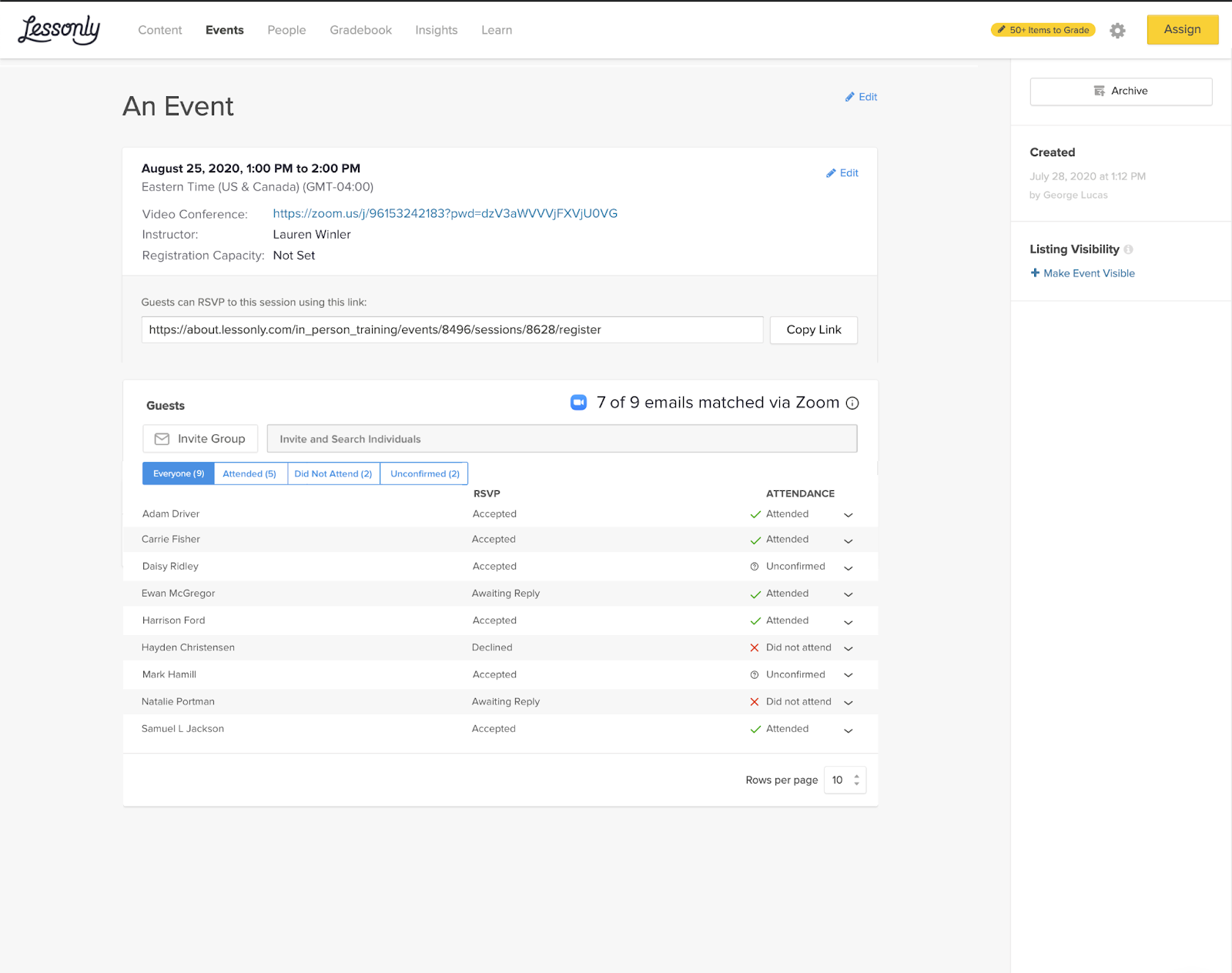The height and width of the screenshot is (973, 1232).
Task: Edit the event title
Action: (861, 97)
